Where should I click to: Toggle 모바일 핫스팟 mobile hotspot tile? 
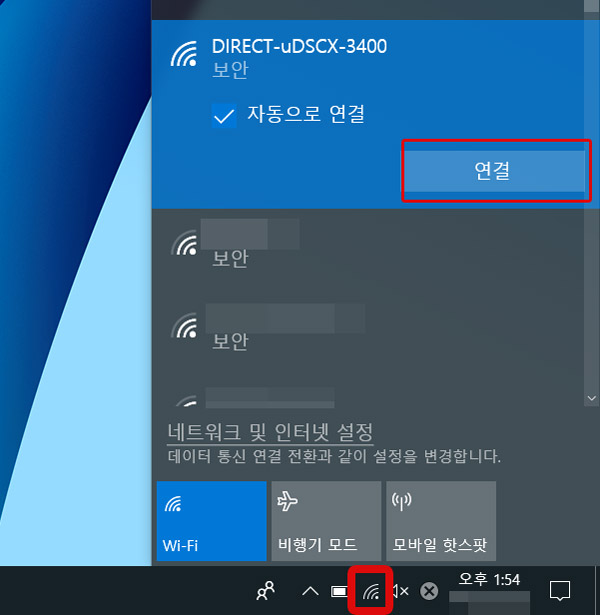click(441, 521)
